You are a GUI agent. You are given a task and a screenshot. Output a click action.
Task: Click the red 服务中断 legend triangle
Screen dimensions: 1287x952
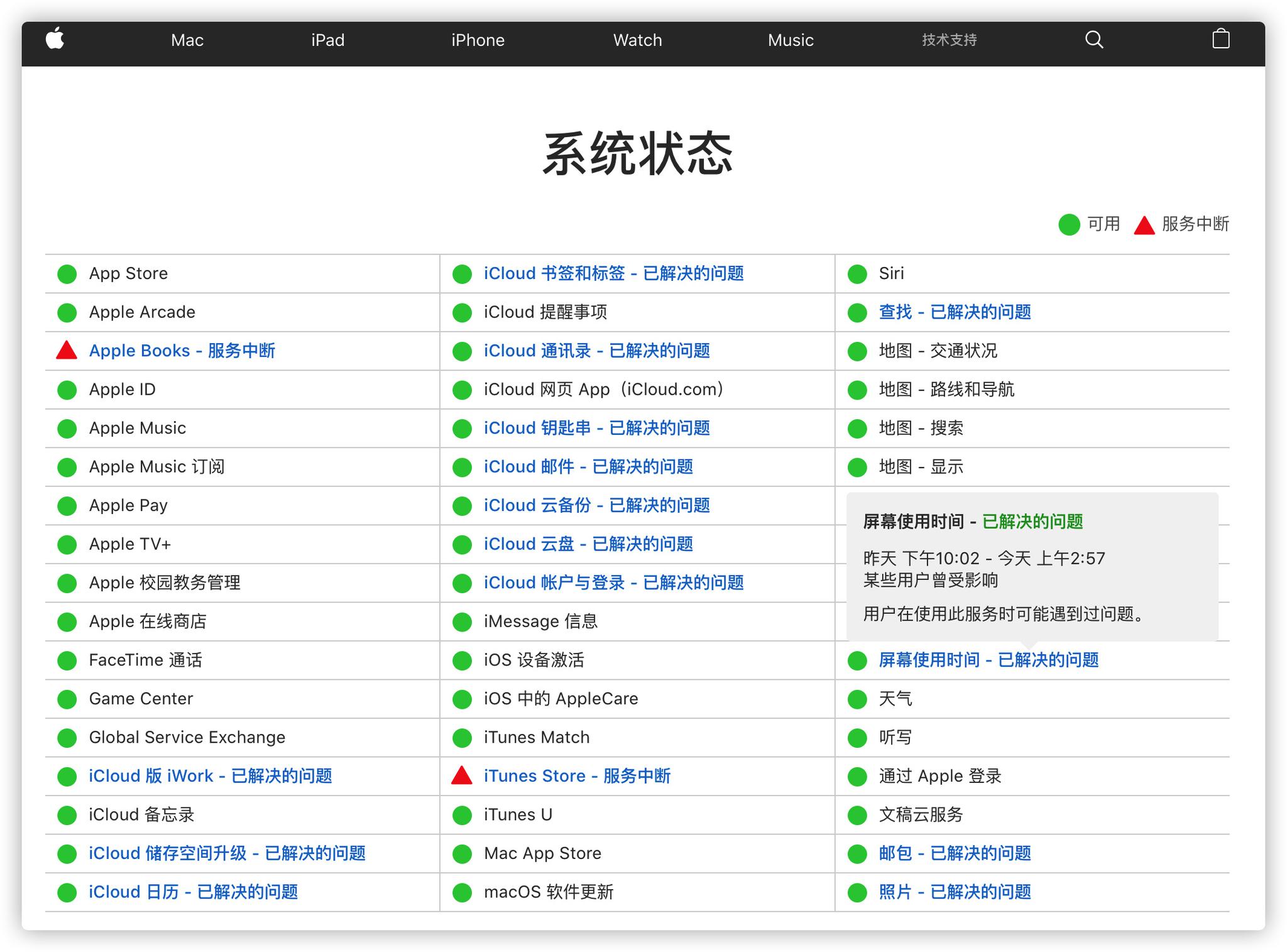point(1143,224)
